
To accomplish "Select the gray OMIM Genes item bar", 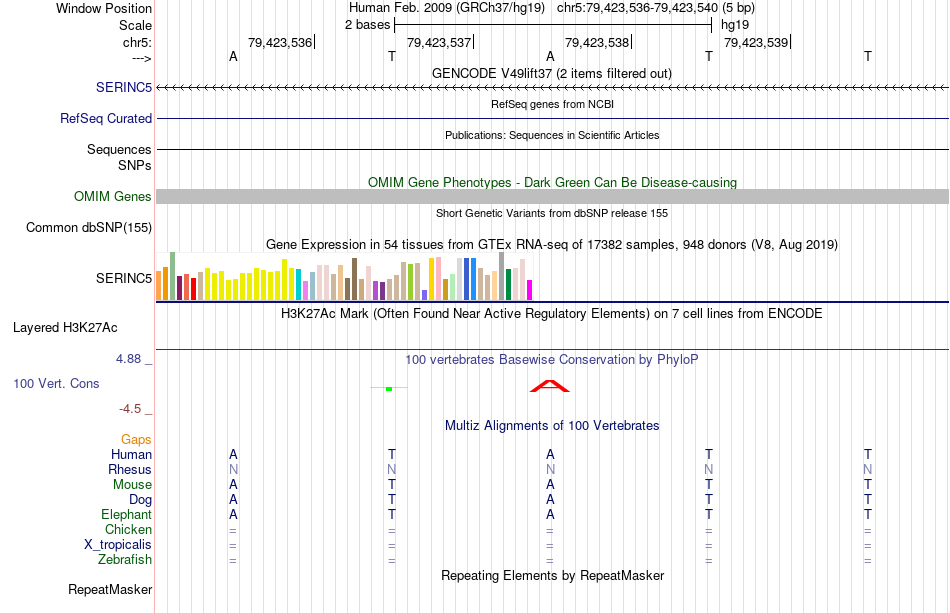I will point(553,196).
